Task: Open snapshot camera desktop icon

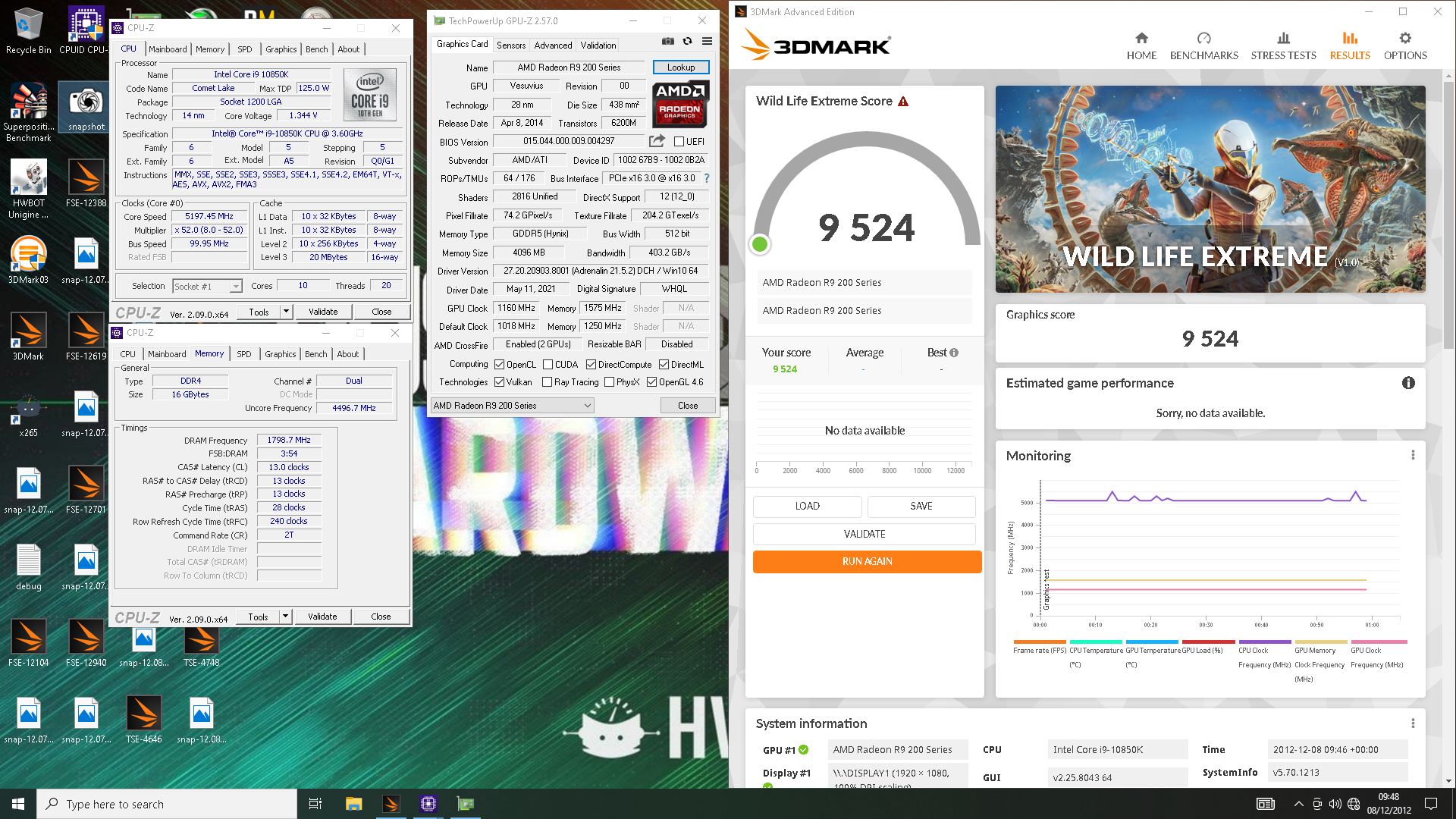Action: [x=86, y=108]
